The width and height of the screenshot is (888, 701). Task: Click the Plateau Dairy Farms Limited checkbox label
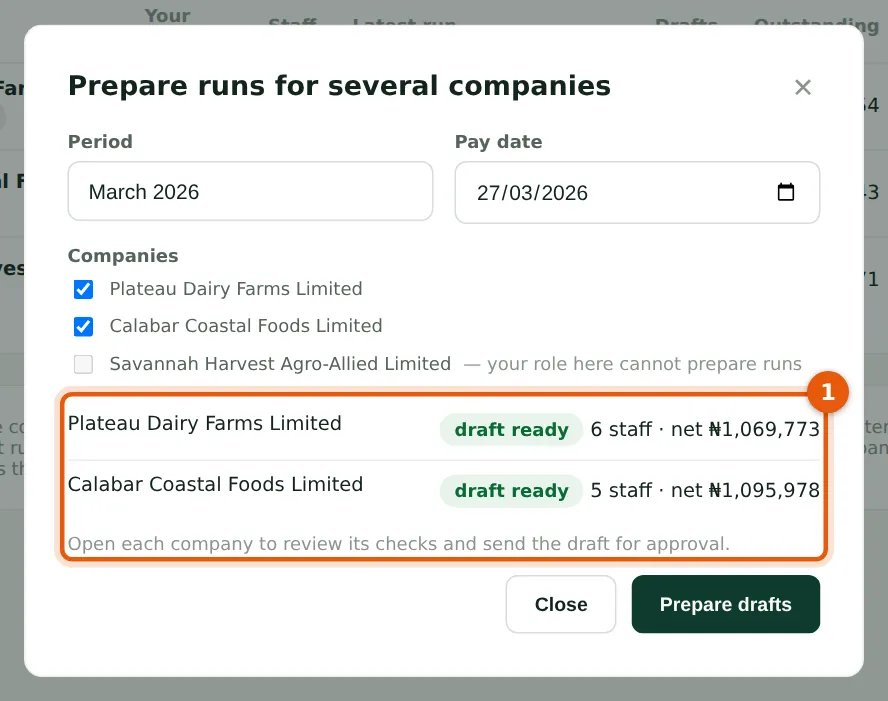point(236,289)
